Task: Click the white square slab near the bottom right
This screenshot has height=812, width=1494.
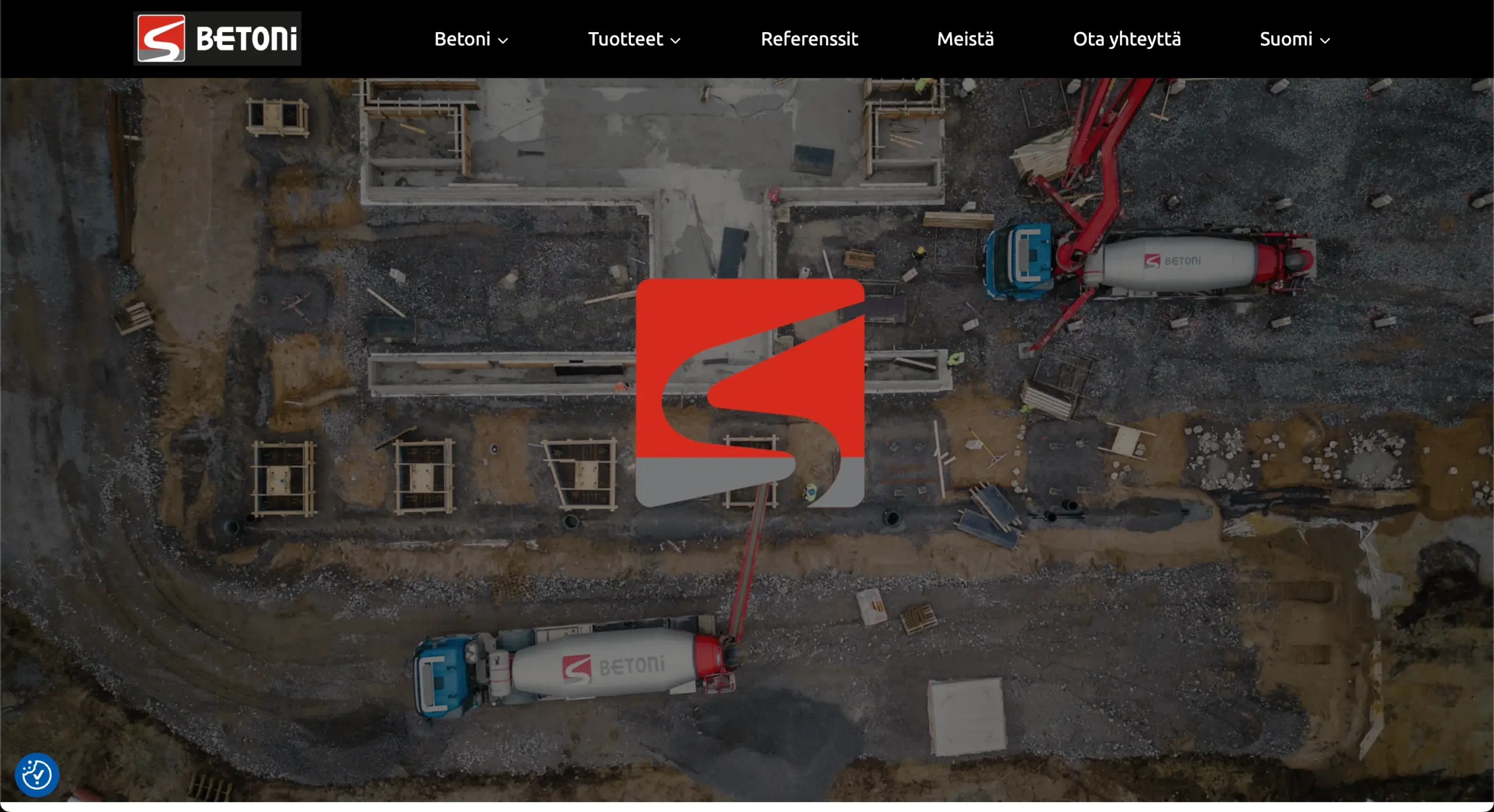Action: [x=967, y=716]
